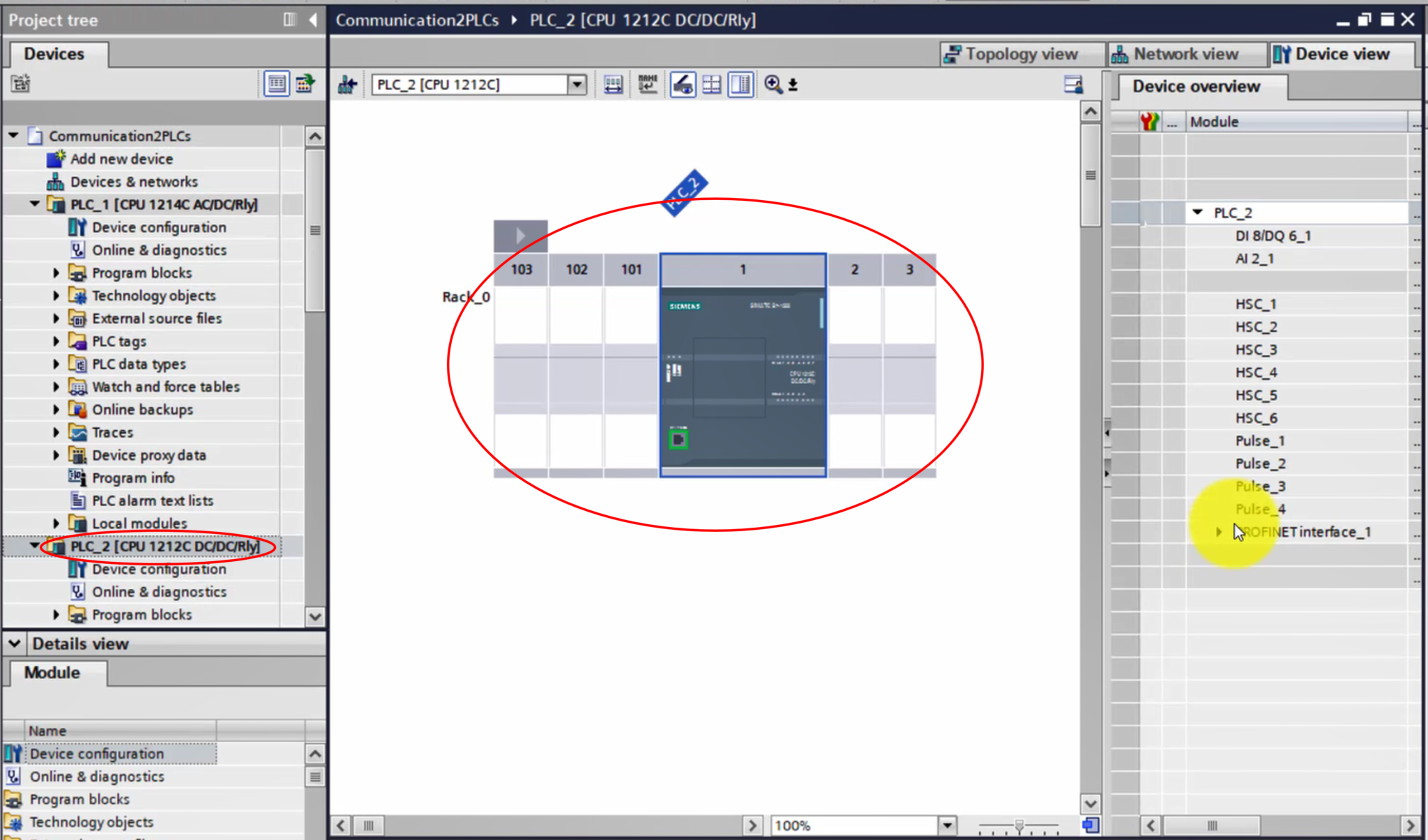The image size is (1428, 840).
Task: Select Watch and force tables item
Action: click(166, 387)
